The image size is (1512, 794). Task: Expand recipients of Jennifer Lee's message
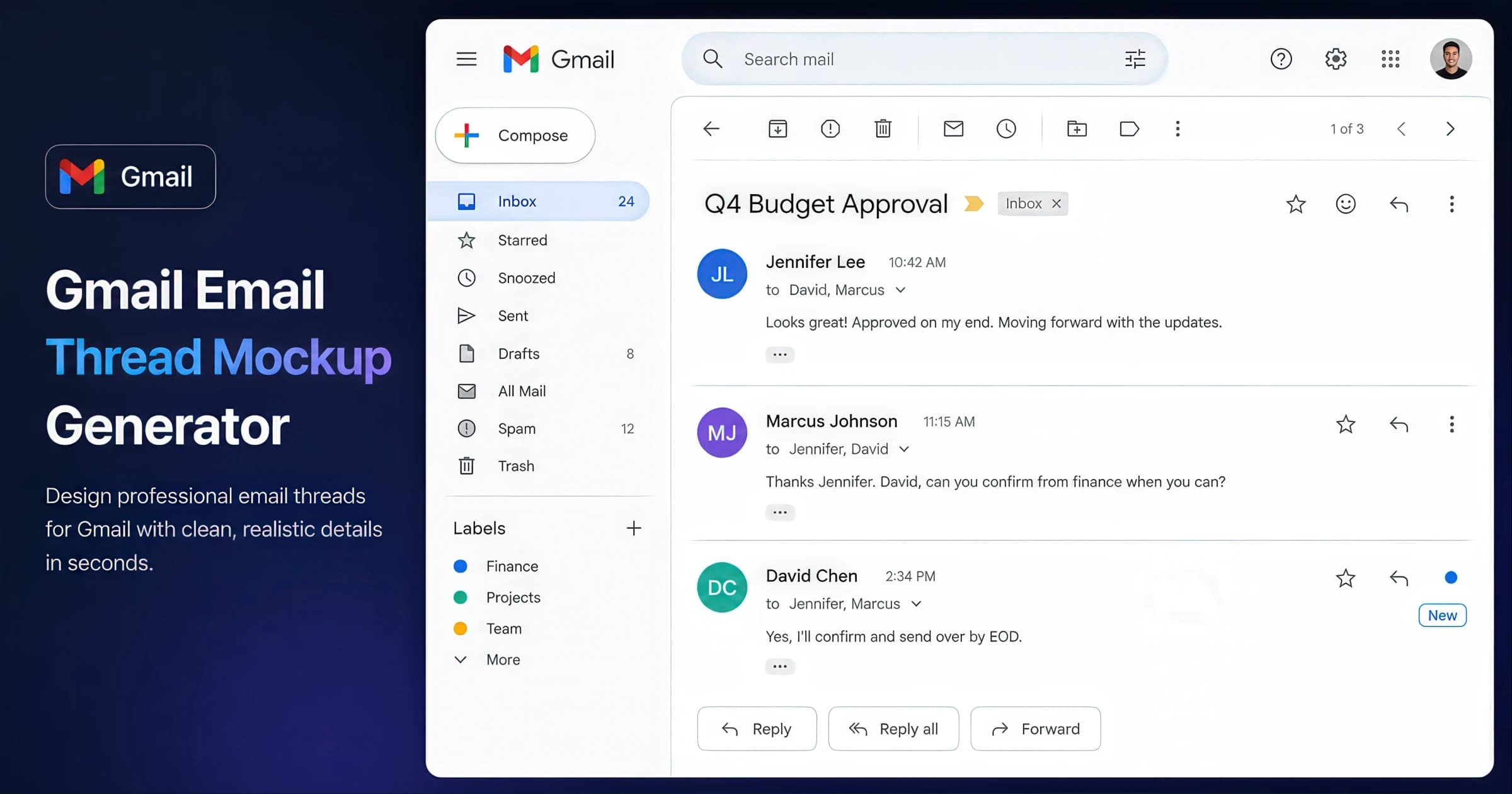901,290
